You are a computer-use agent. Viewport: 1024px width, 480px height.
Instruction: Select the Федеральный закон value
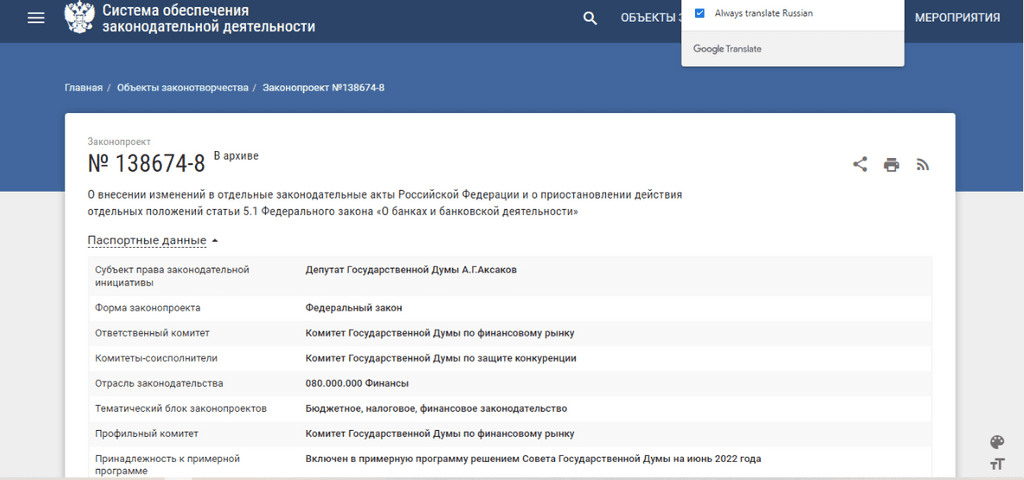coord(353,308)
